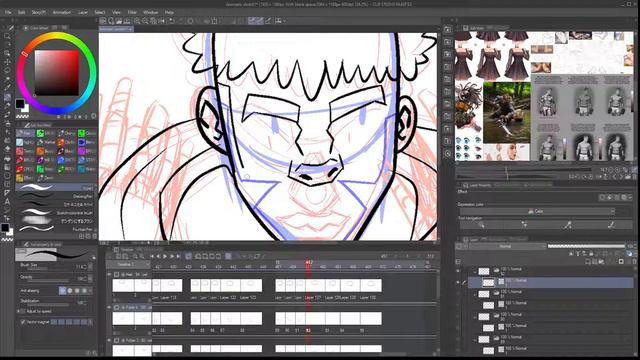Go to the previous frame
Screen dimensions: 640x360
(x=158, y=256)
